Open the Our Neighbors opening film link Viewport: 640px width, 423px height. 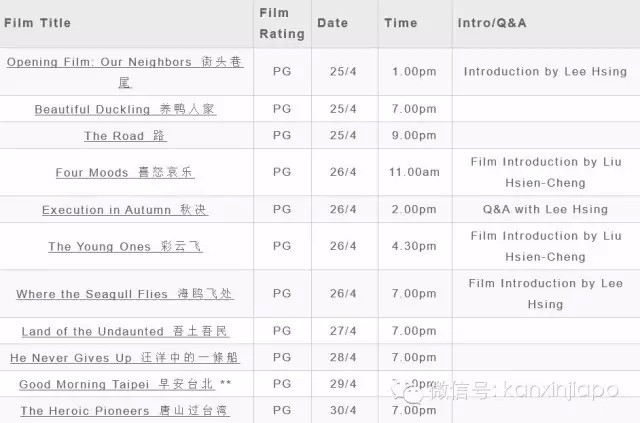pyautogui.click(x=125, y=62)
